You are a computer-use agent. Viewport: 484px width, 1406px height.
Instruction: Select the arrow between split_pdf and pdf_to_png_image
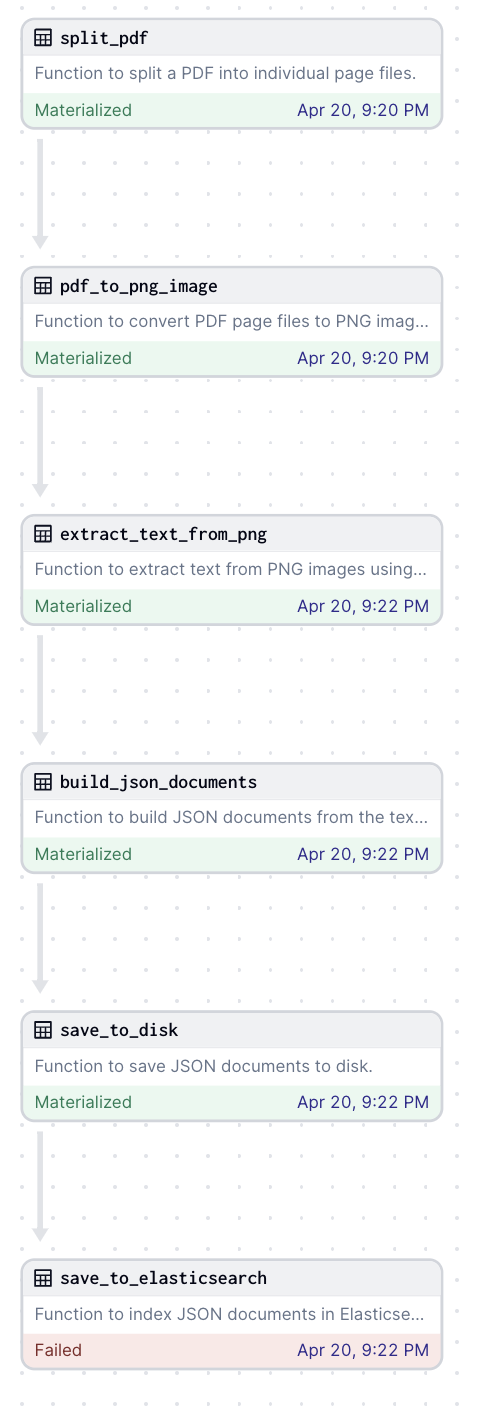pos(40,194)
